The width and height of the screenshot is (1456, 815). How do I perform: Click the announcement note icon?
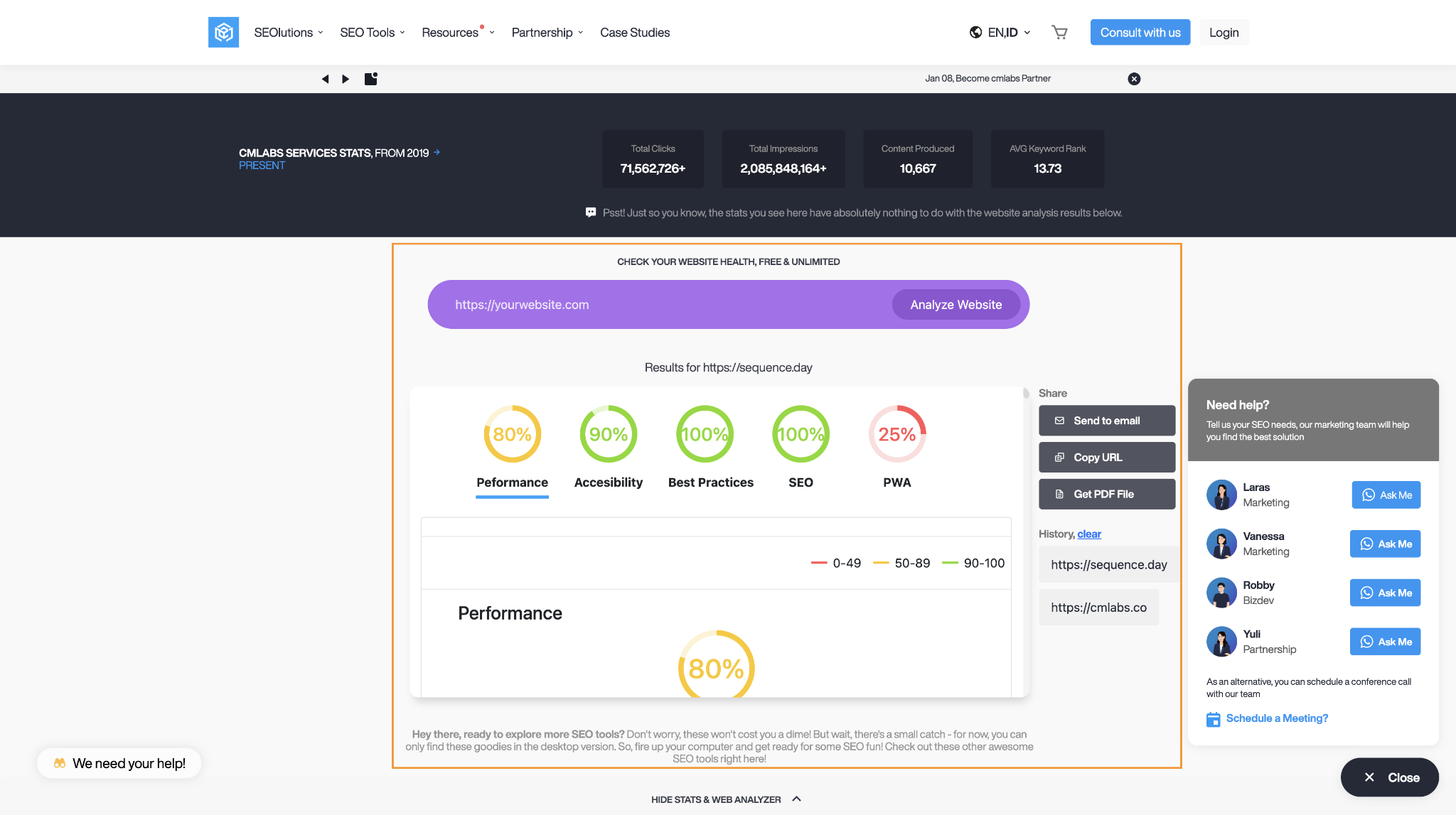(x=371, y=78)
